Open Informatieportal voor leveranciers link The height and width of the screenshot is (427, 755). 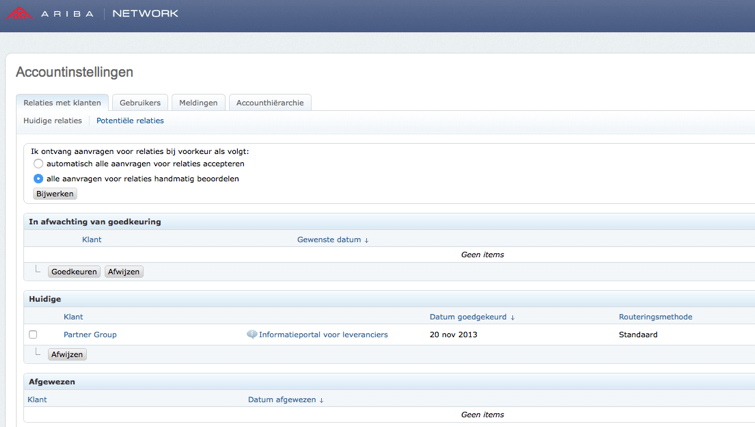pos(323,335)
